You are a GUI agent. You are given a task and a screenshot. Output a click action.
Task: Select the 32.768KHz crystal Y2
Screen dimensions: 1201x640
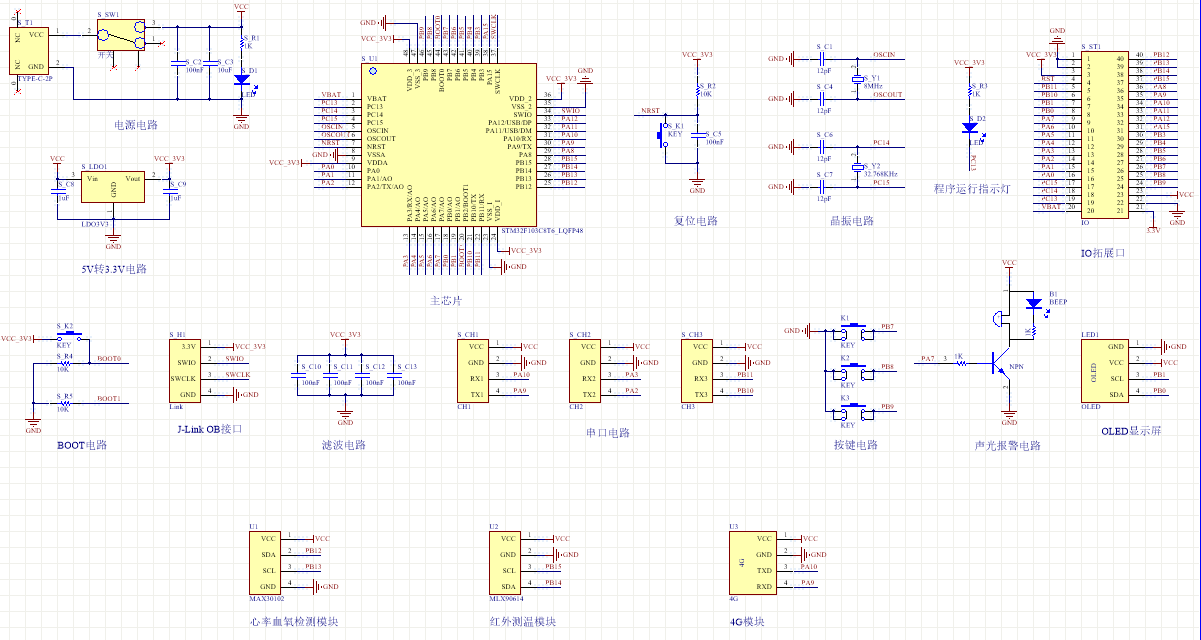(856, 167)
